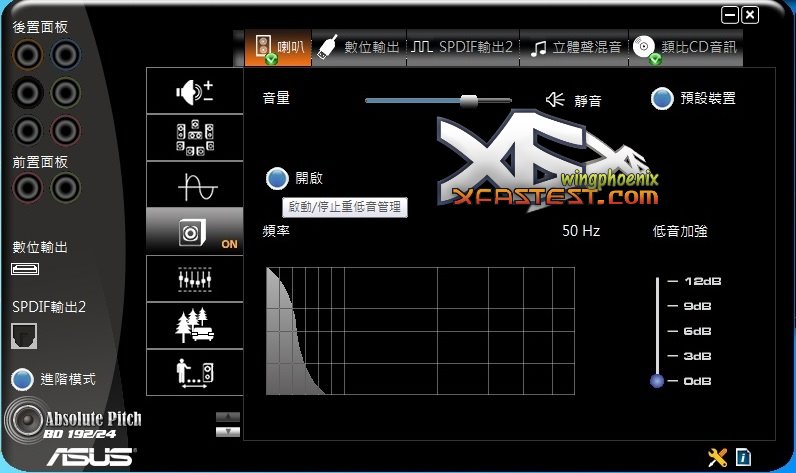Click the HDMI digital output connector icon
The height and width of the screenshot is (473, 796).
pos(25,269)
